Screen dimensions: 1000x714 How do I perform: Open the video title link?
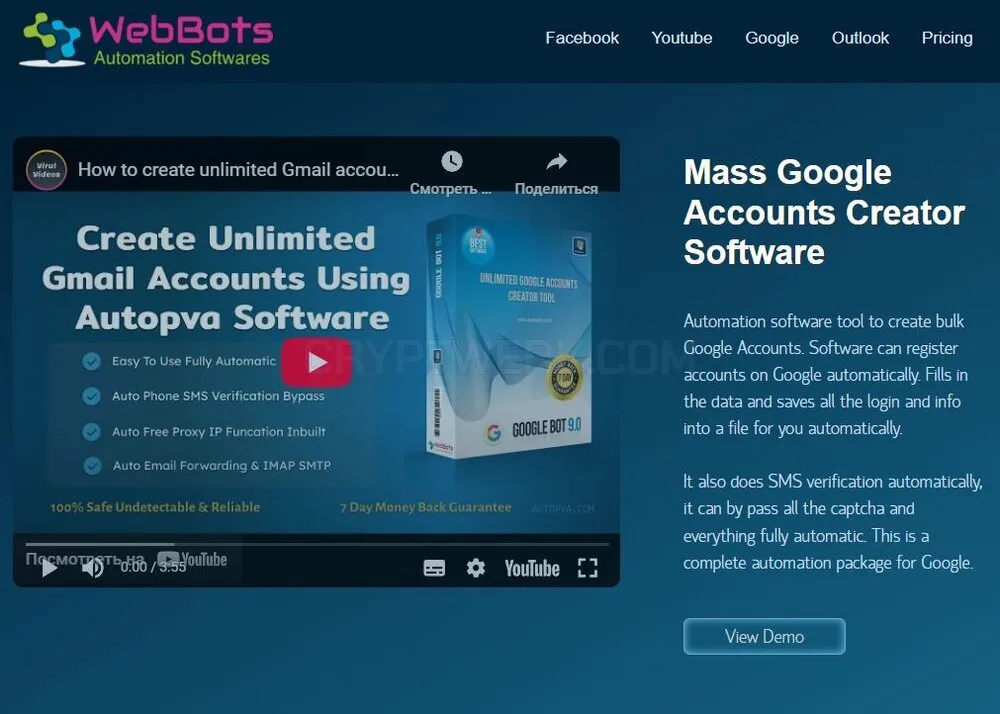click(238, 170)
